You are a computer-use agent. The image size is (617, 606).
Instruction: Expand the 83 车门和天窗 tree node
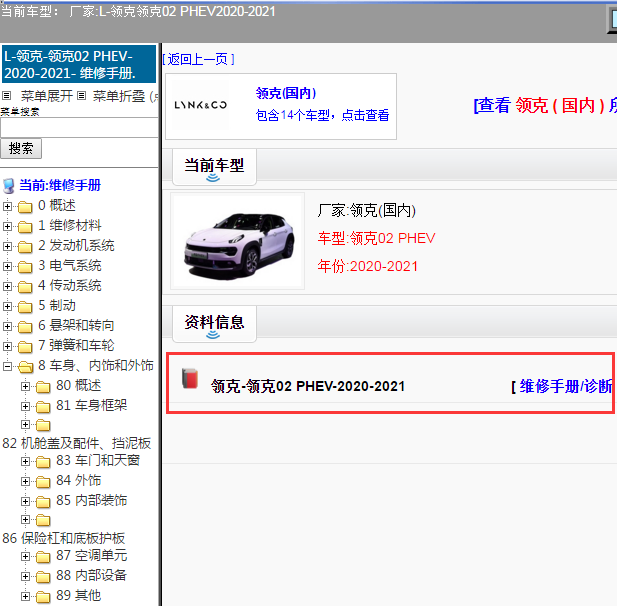tap(25, 461)
